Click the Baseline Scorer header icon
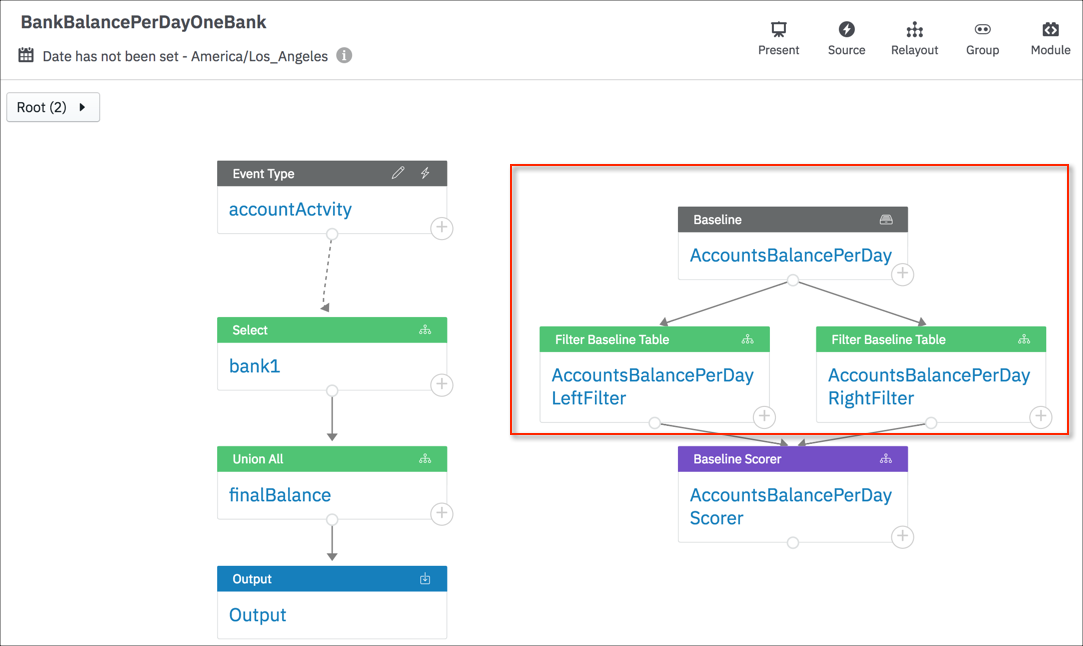 coord(886,459)
